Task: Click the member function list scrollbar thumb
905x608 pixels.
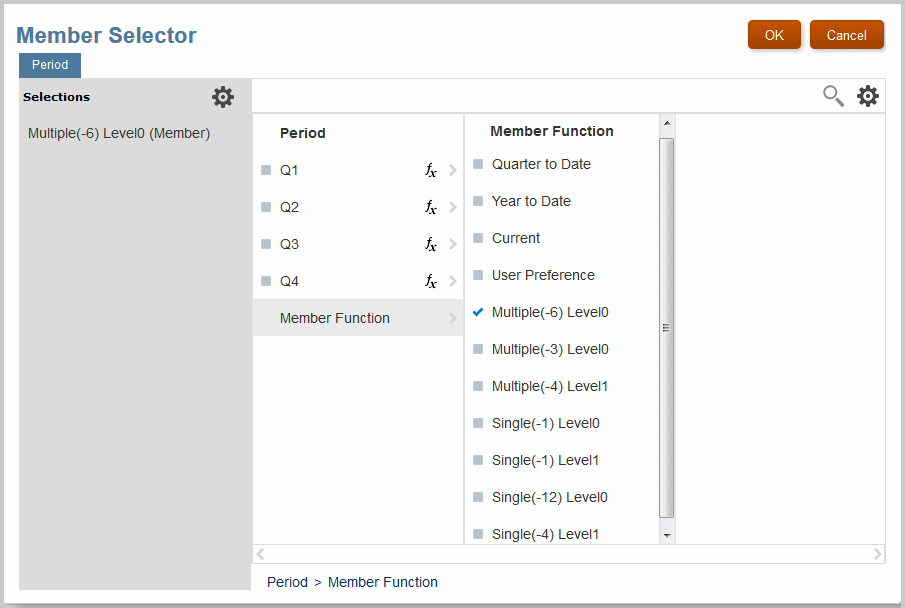Action: (667, 327)
